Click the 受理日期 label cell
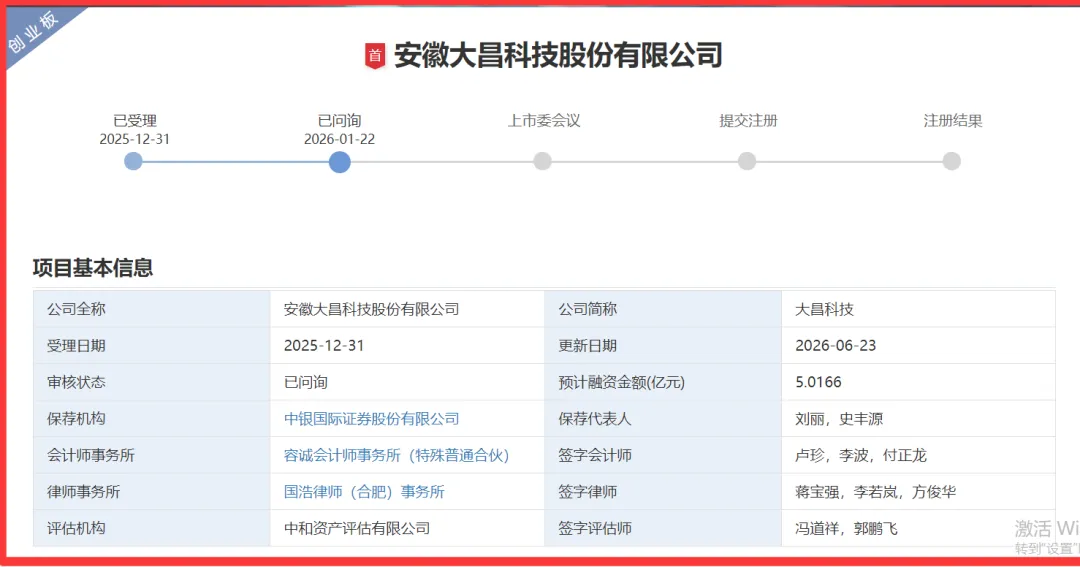This screenshot has height=567, width=1080. [152, 346]
